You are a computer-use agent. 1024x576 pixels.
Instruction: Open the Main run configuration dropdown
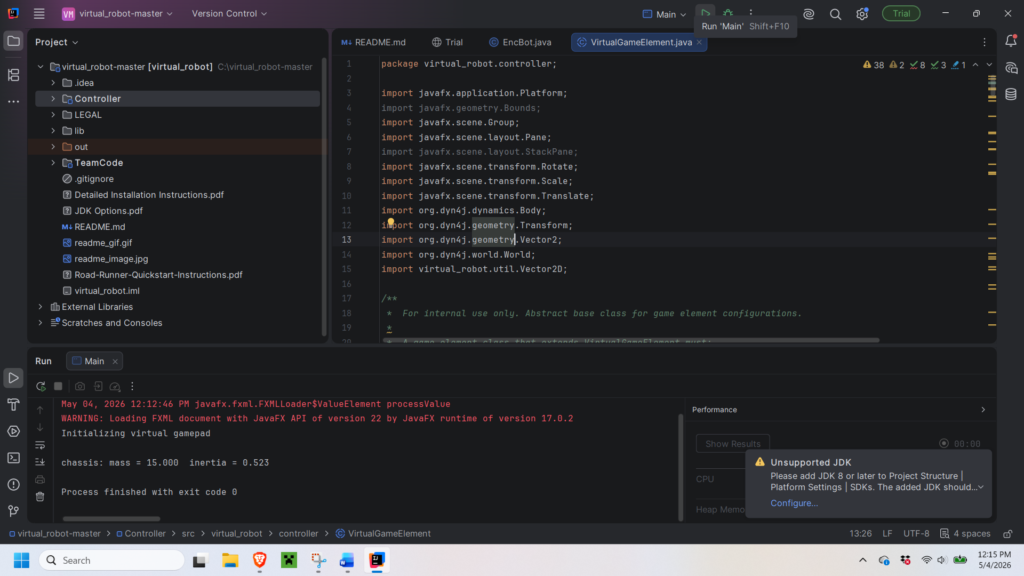point(664,14)
